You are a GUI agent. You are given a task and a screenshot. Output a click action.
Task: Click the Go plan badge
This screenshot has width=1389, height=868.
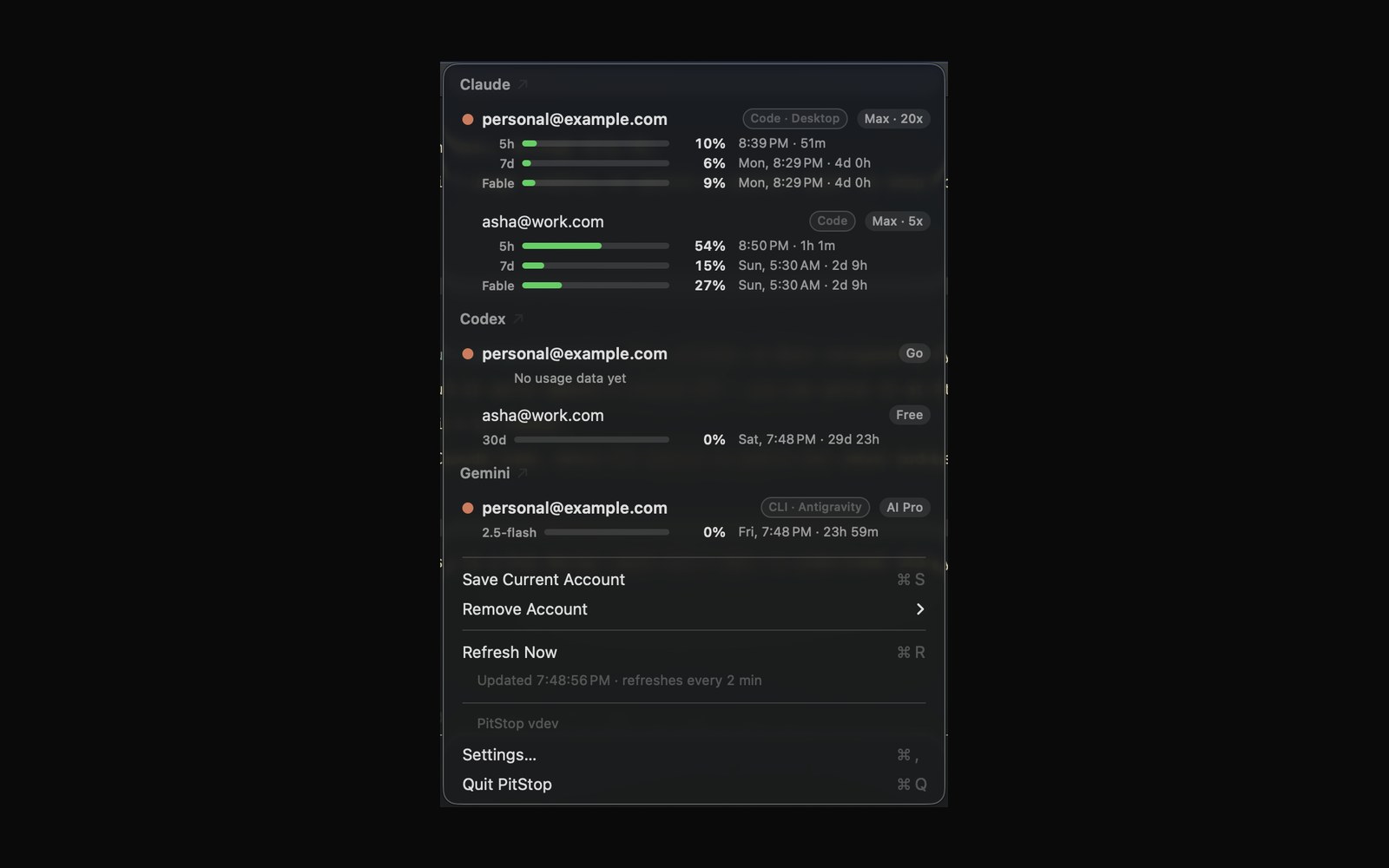[914, 353]
